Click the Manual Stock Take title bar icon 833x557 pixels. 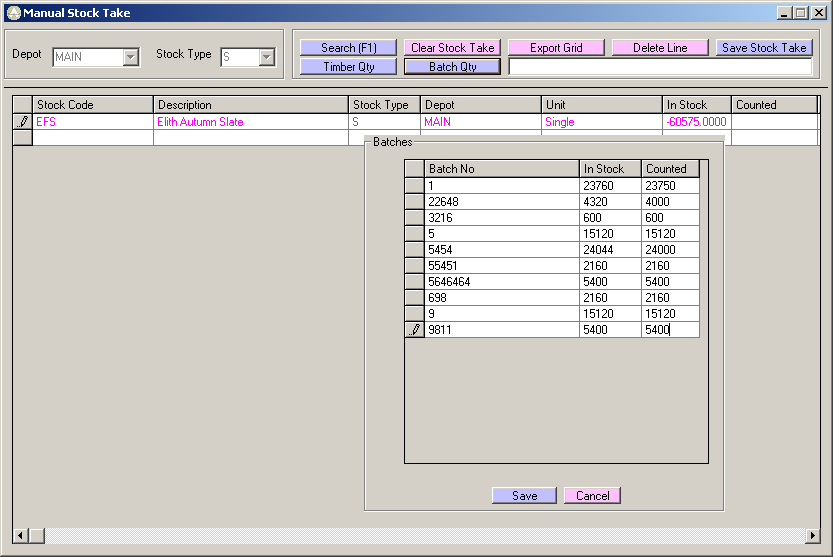[13, 13]
